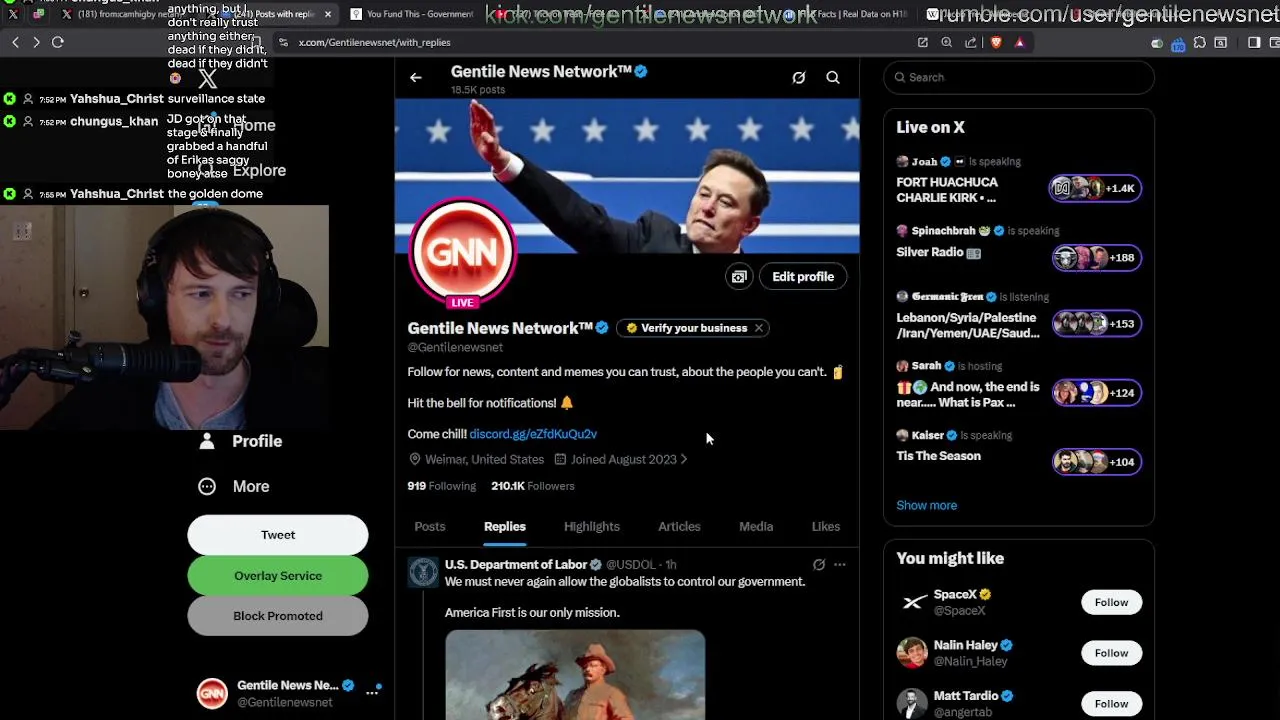This screenshot has height=720, width=1280.
Task: Click the Weimar, United States location text
Action: click(x=484, y=459)
